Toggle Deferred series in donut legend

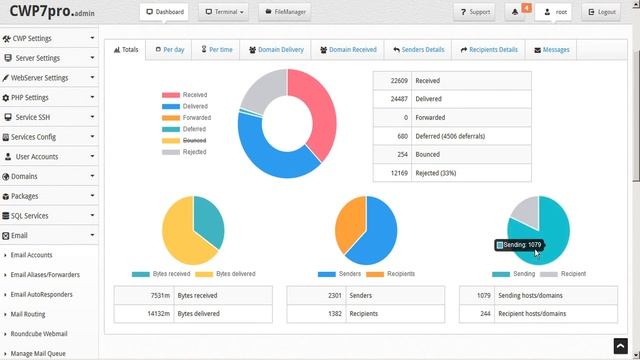tap(184, 129)
